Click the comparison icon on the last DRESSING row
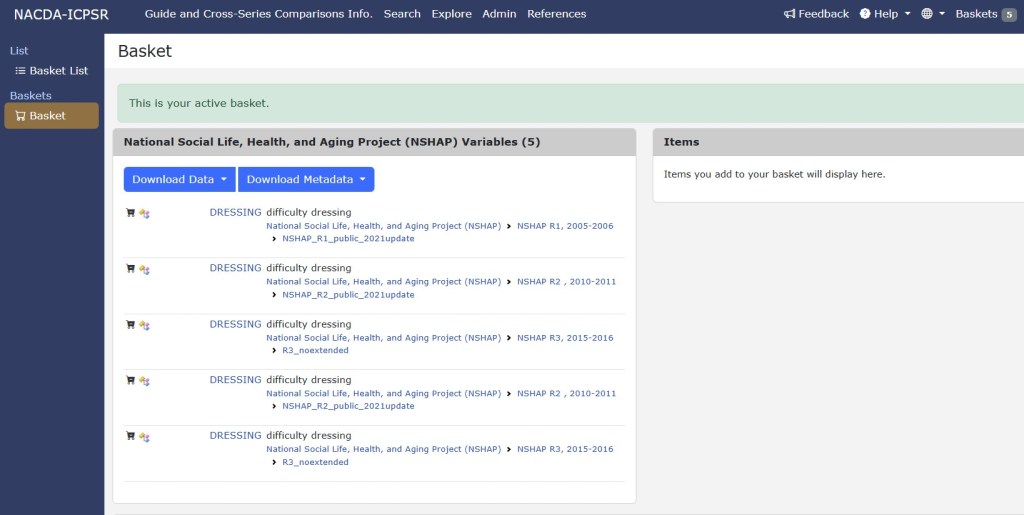This screenshot has height=515, width=1024. [x=144, y=437]
